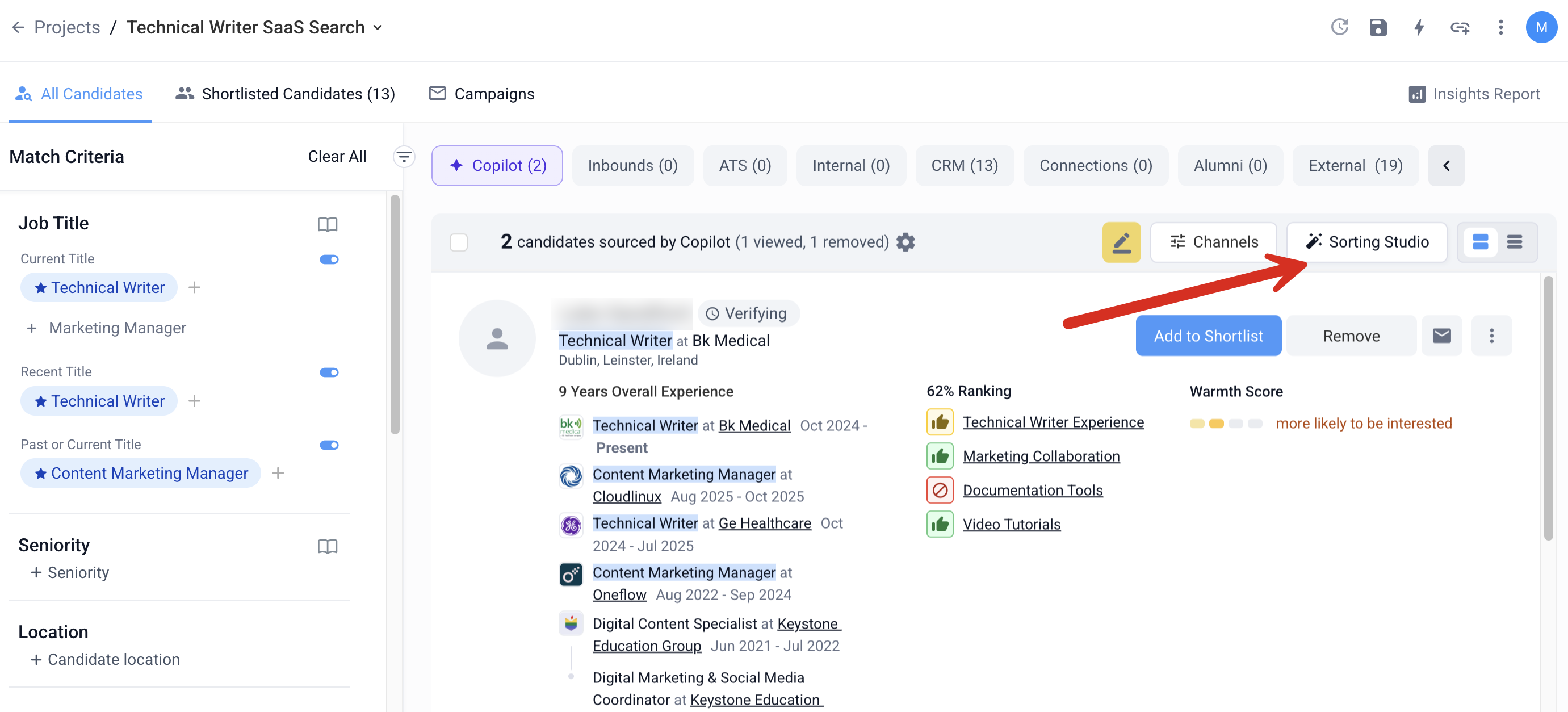This screenshot has height=712, width=1568.
Task: Click the Match Criteria panel scrollbar
Action: coord(395,313)
